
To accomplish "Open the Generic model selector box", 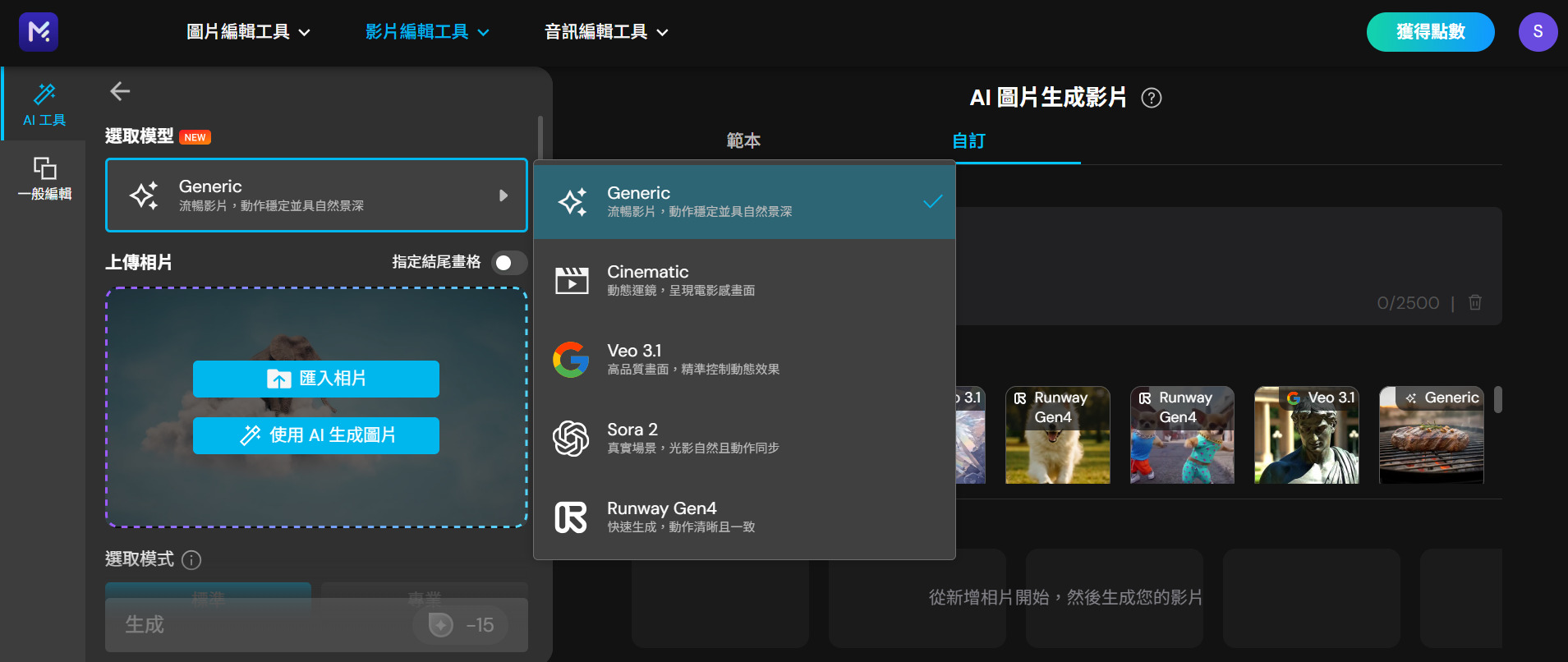I will tap(316, 195).
